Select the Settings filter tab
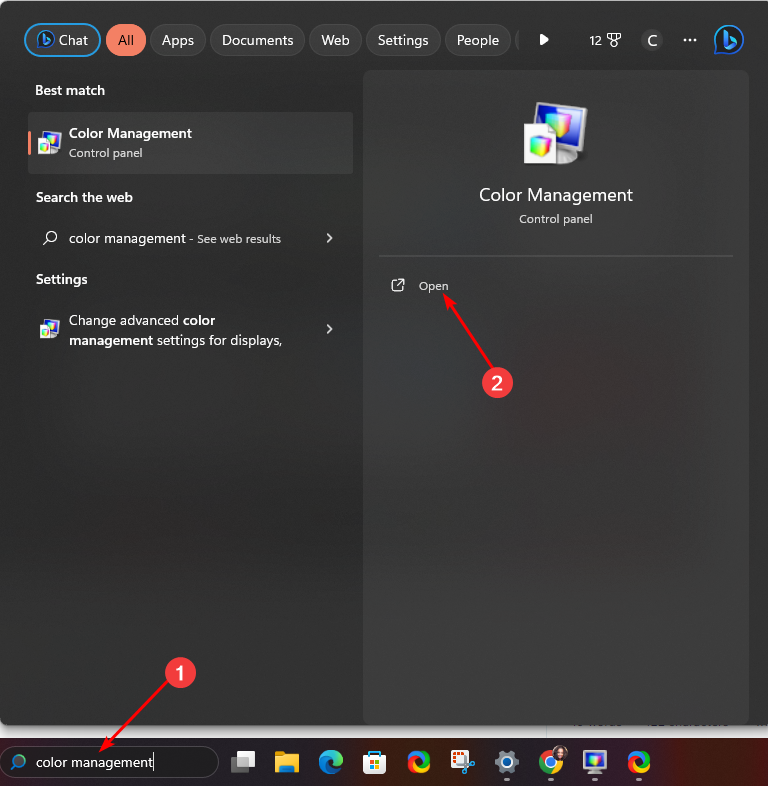The image size is (768, 786). tap(403, 40)
